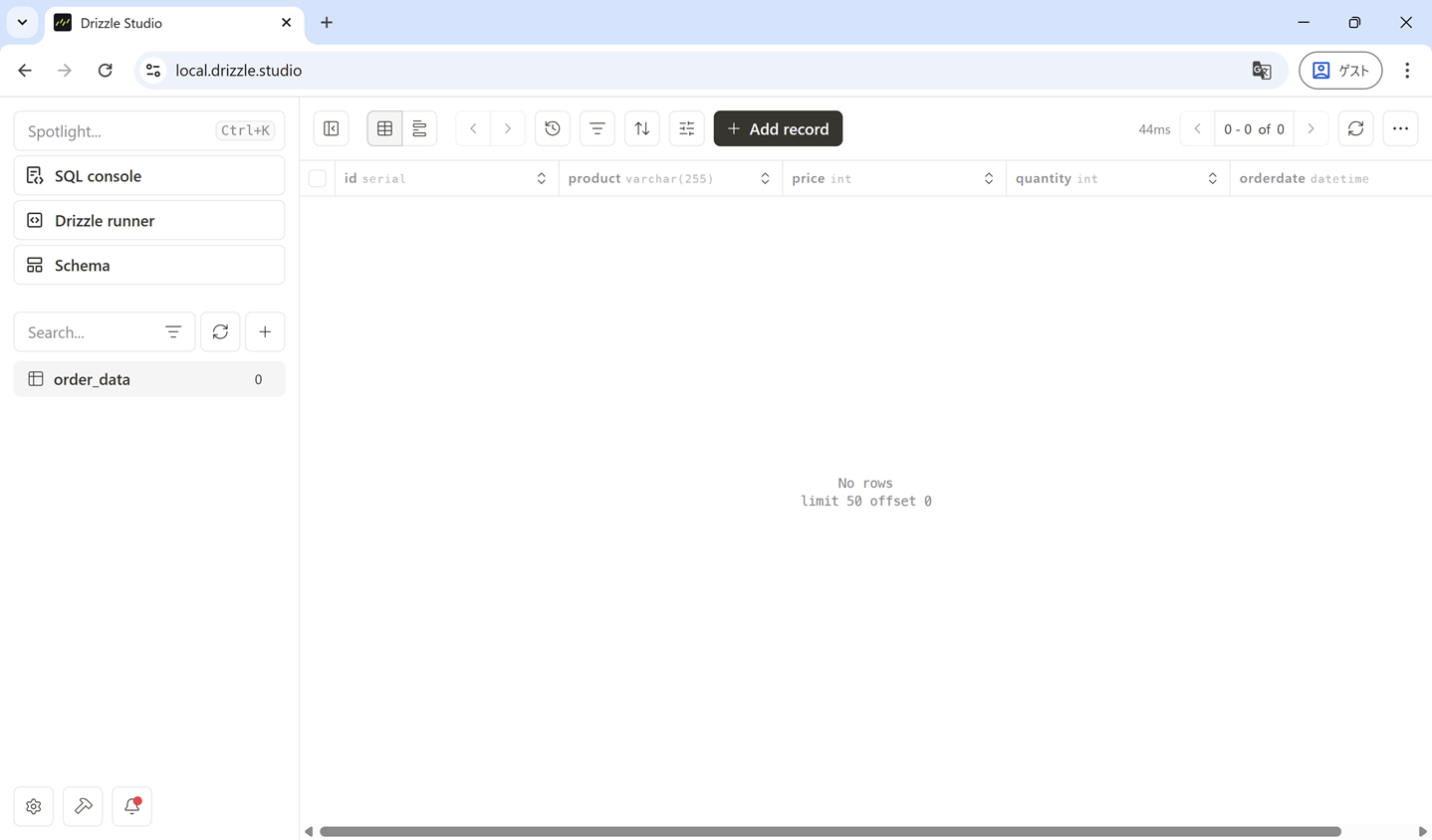1432x840 pixels.
Task: Sort by the id column arrows
Action: point(541,178)
